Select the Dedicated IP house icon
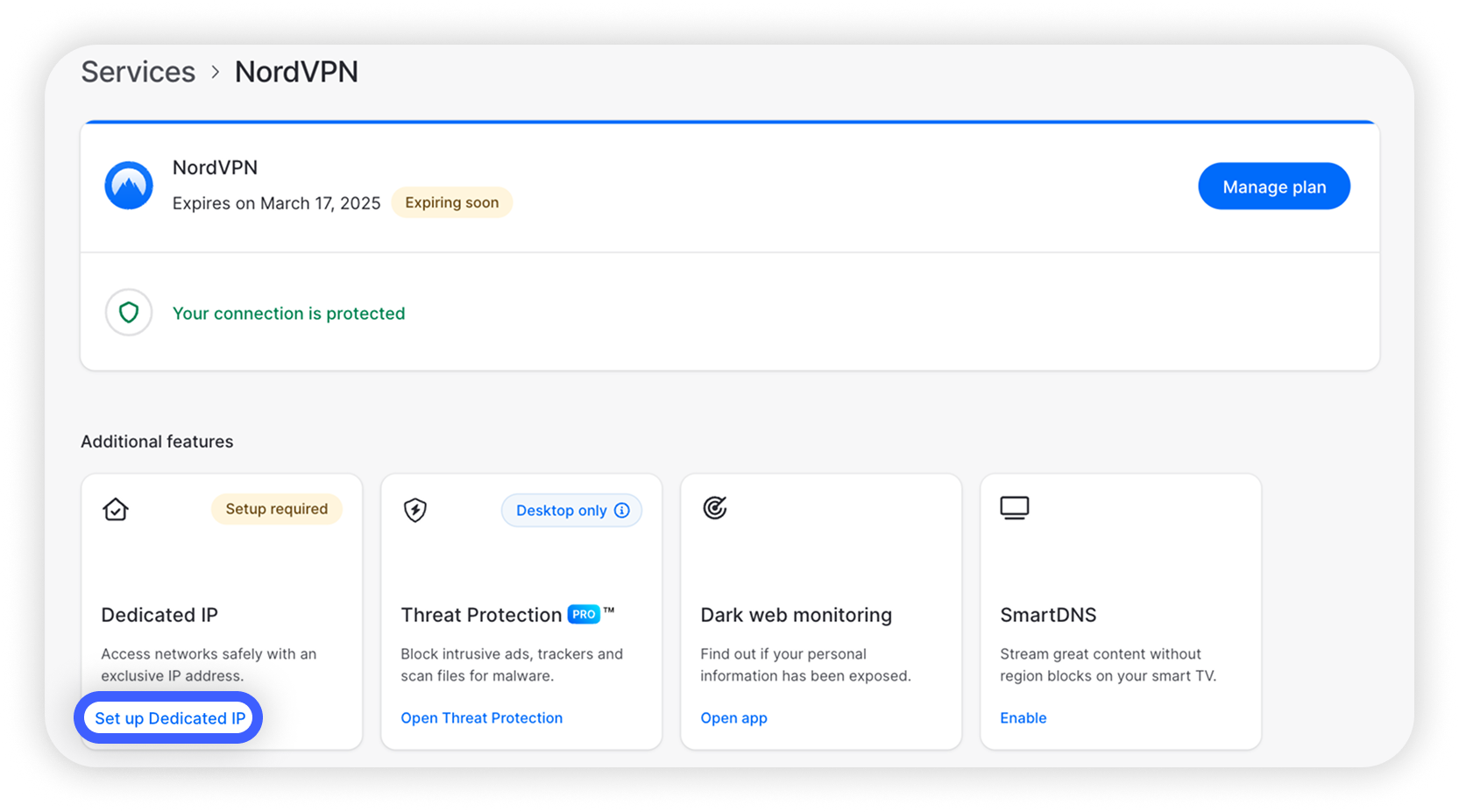1459x812 pixels. coord(115,509)
